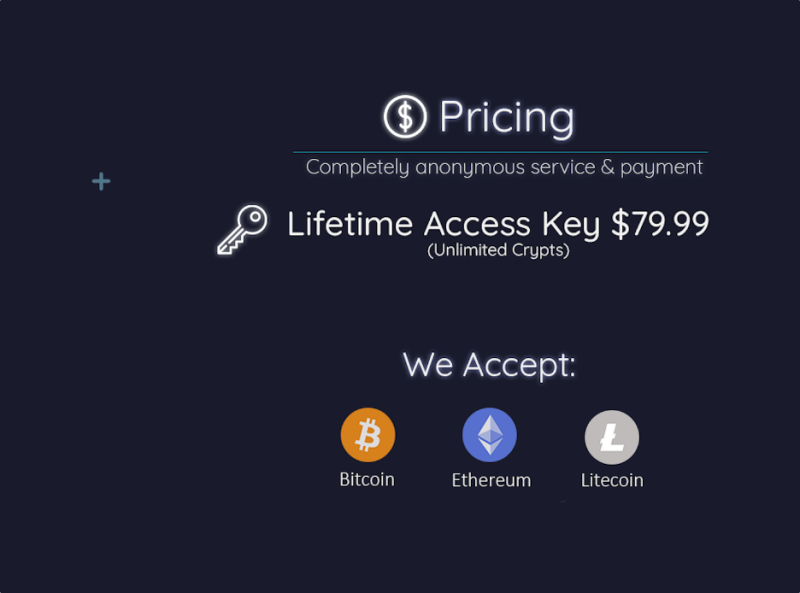Image resolution: width=800 pixels, height=593 pixels.
Task: Click the orange Bitcoin B symbol
Action: coord(368,434)
